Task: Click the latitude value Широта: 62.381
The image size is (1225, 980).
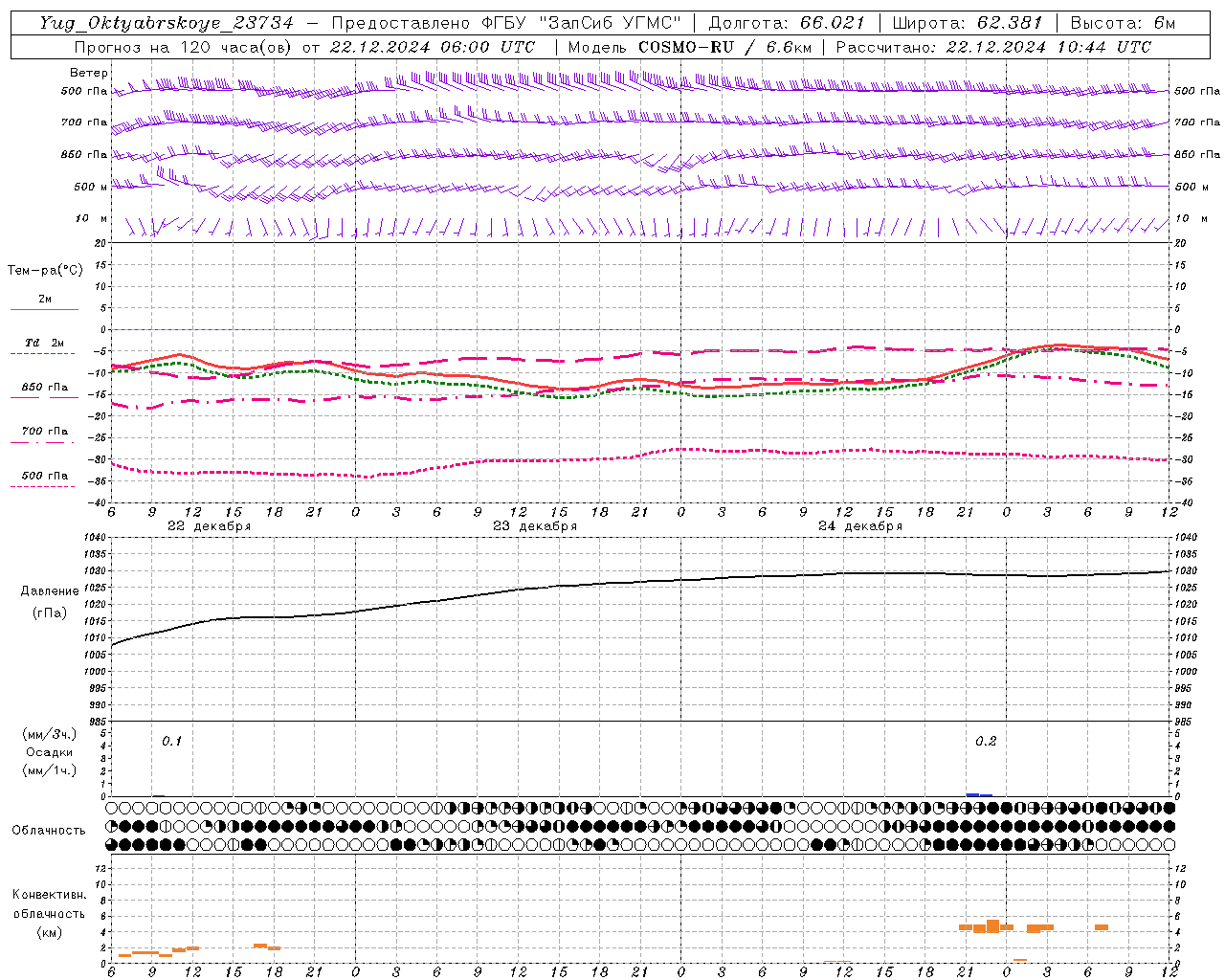Action: pyautogui.click(x=967, y=23)
